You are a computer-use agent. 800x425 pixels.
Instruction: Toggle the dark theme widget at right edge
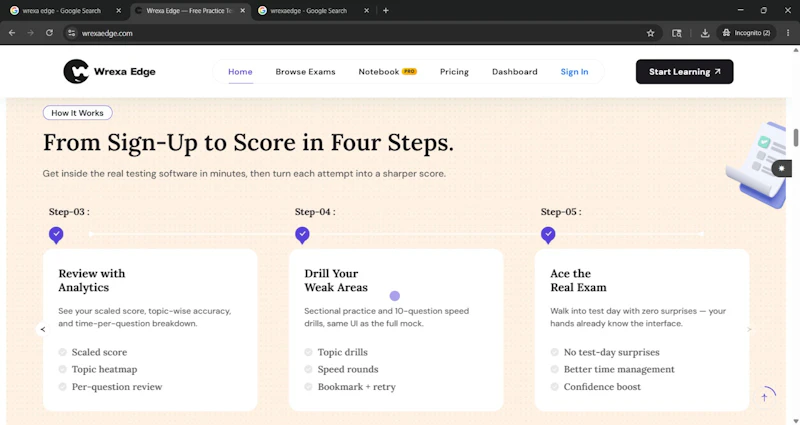[x=782, y=168]
